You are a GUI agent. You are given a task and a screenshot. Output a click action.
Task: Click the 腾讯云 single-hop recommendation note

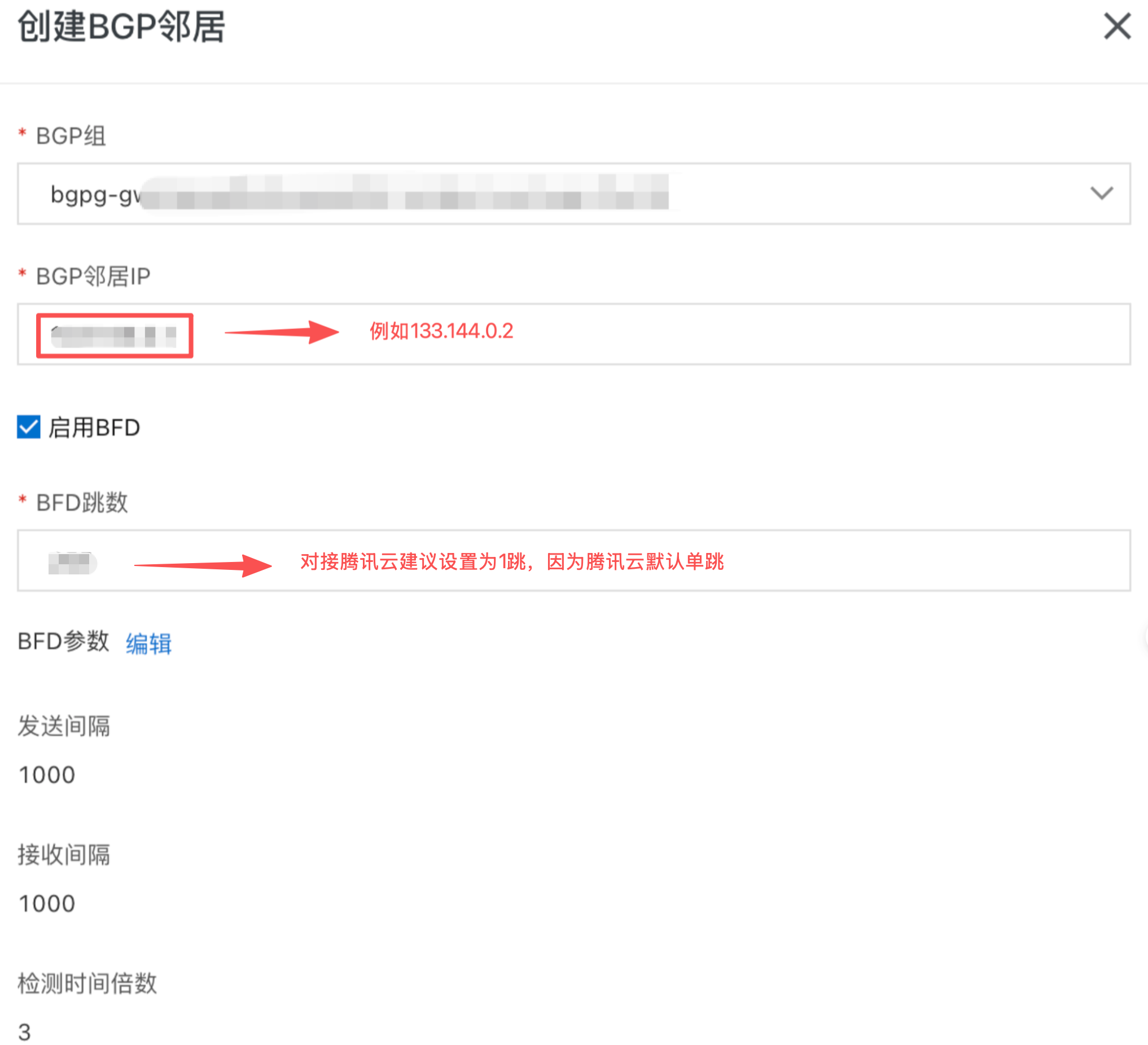[512, 561]
